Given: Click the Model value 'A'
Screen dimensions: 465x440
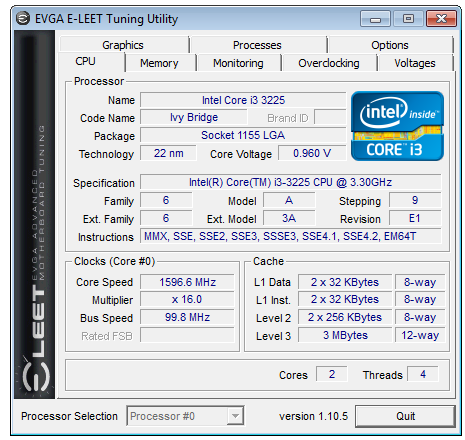Looking at the screenshot, I should [x=289, y=200].
